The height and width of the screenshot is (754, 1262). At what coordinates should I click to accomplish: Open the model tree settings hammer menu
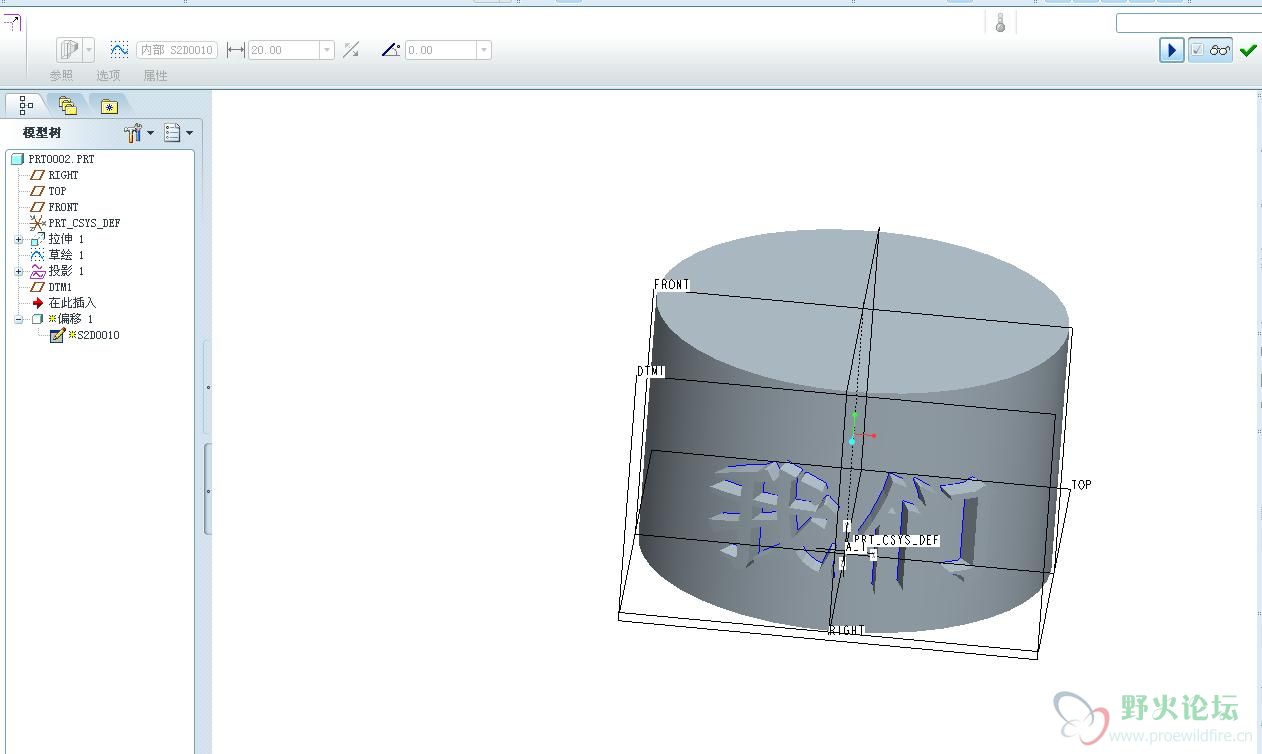pyautogui.click(x=139, y=133)
